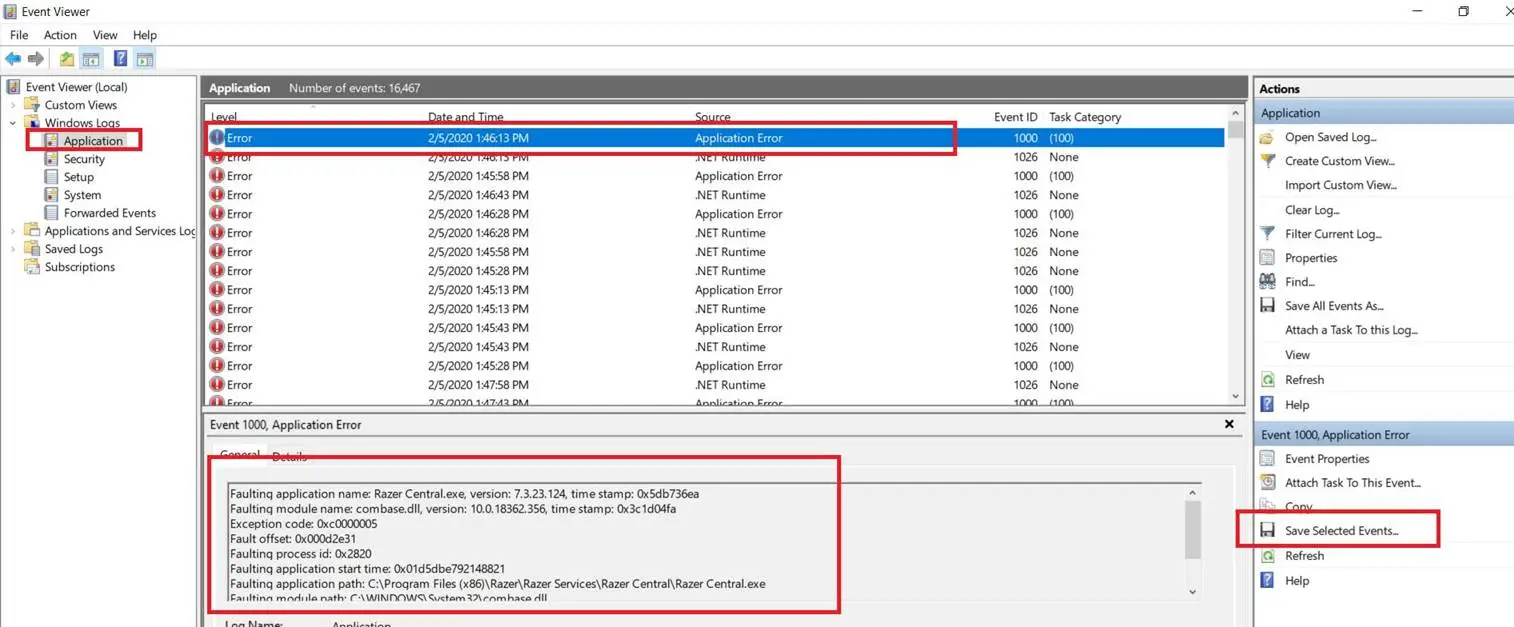Click the Save Selected Events disk icon
Screen dimensions: 1514x627
pos(1267,530)
